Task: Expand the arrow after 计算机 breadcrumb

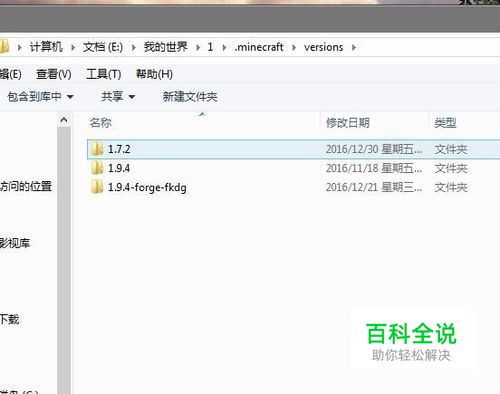Action: pos(73,48)
